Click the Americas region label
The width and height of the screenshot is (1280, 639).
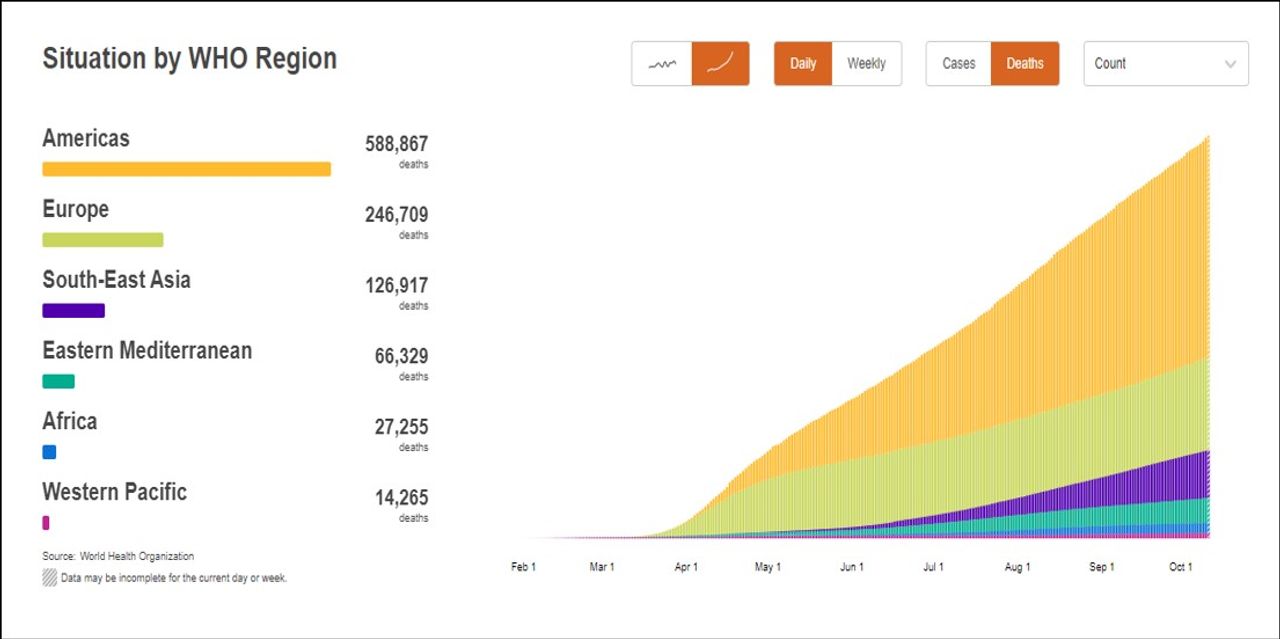[86, 139]
